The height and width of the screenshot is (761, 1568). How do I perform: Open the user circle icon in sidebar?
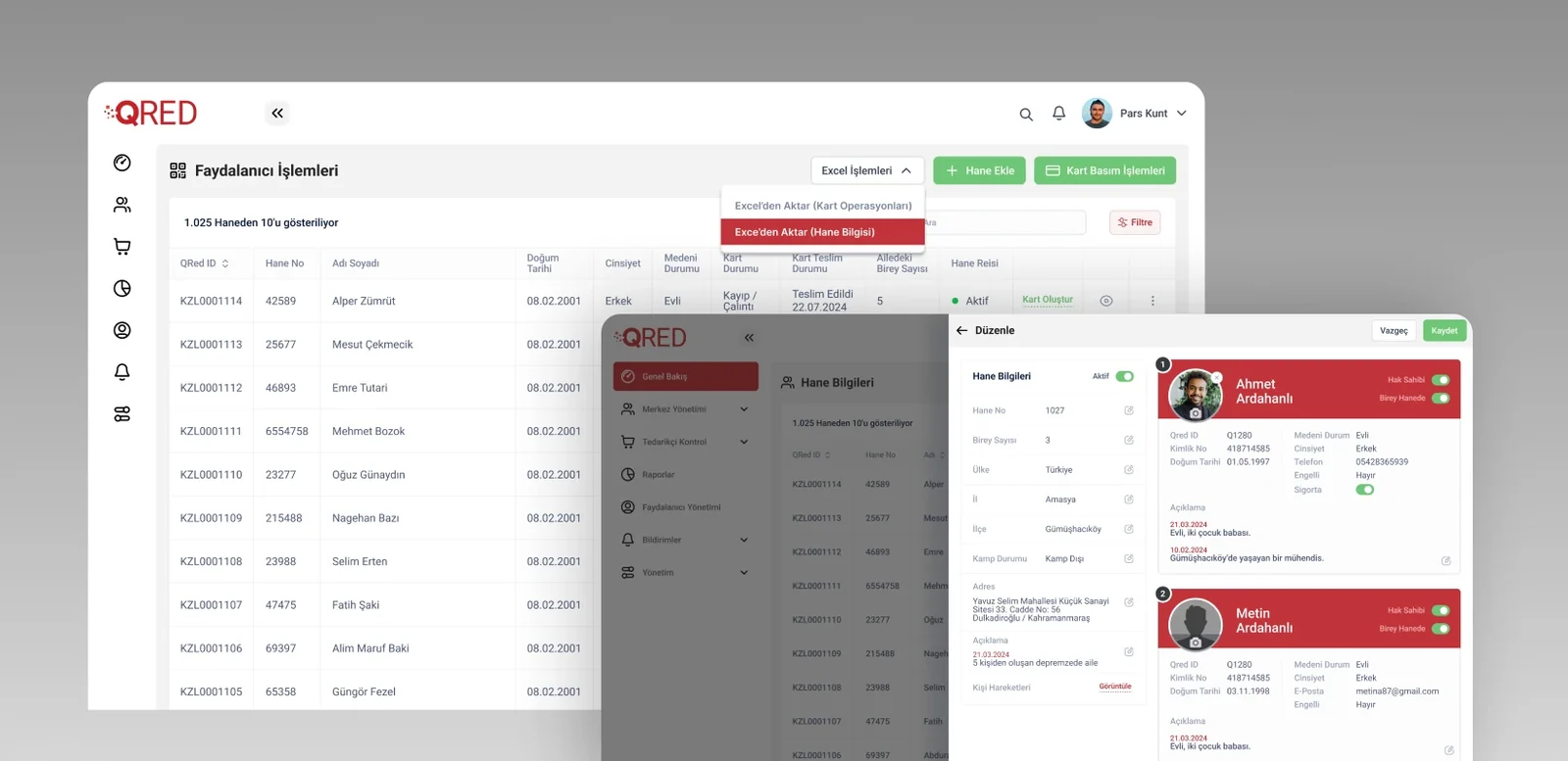pos(122,330)
